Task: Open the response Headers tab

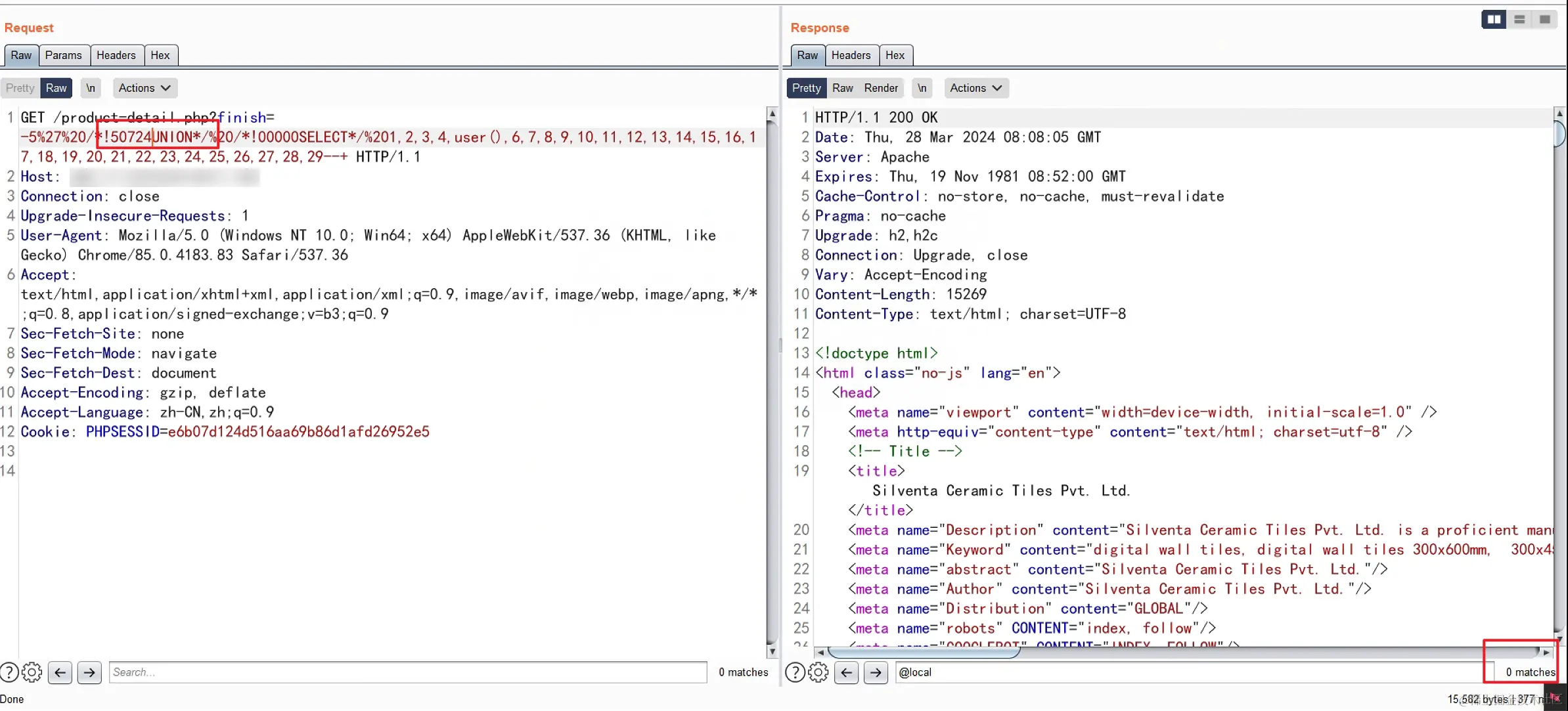Action: [x=851, y=55]
